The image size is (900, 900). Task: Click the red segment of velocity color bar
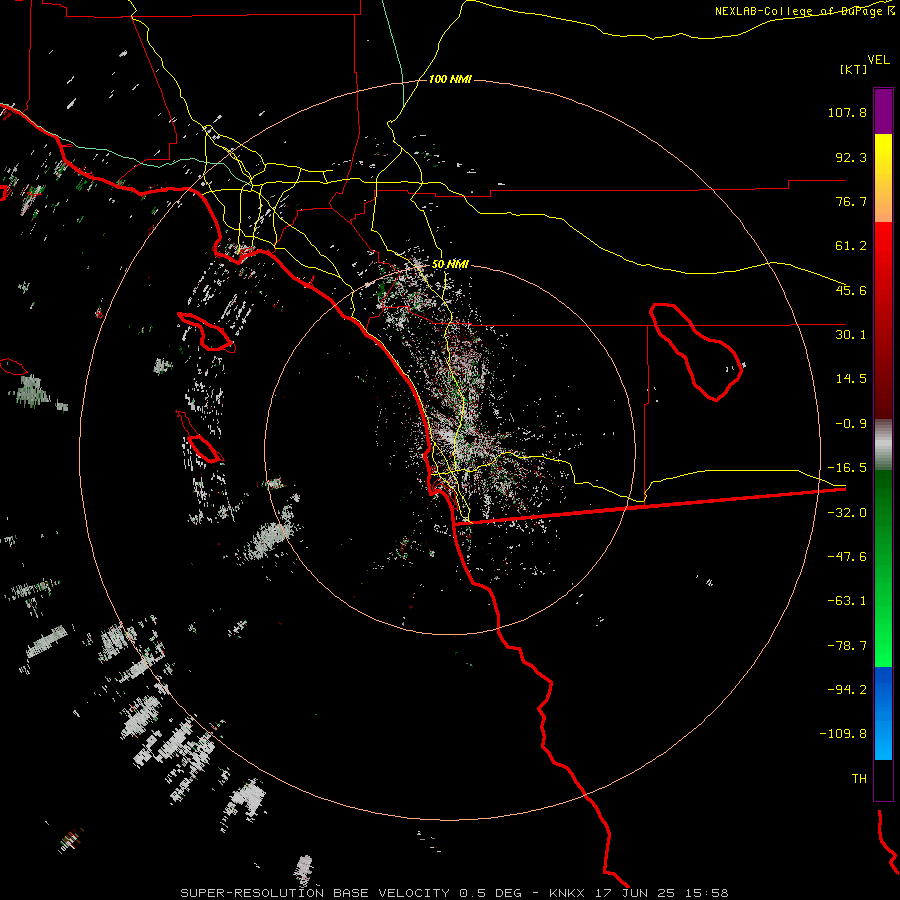(x=883, y=320)
